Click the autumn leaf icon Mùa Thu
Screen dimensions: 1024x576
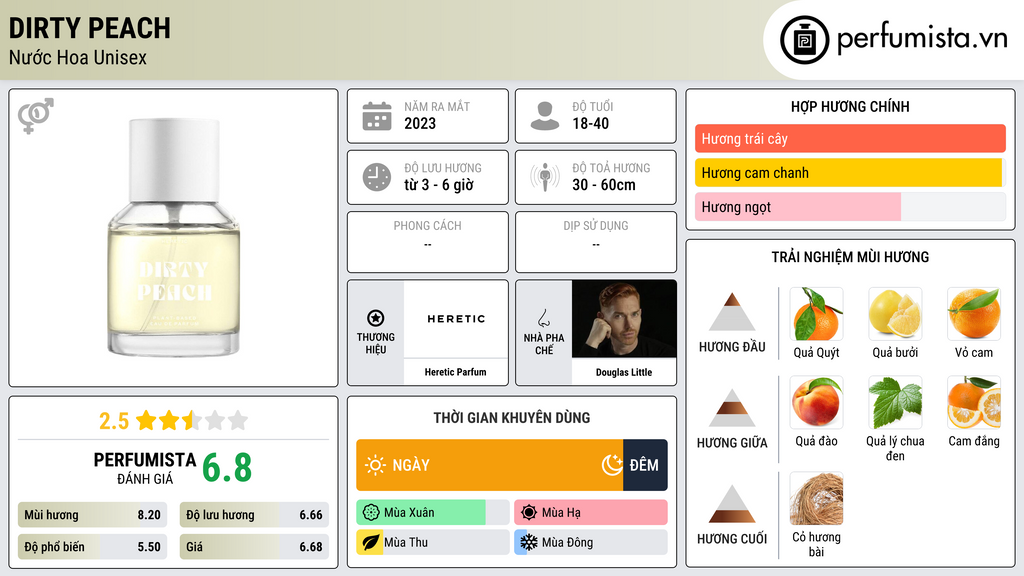(x=371, y=543)
